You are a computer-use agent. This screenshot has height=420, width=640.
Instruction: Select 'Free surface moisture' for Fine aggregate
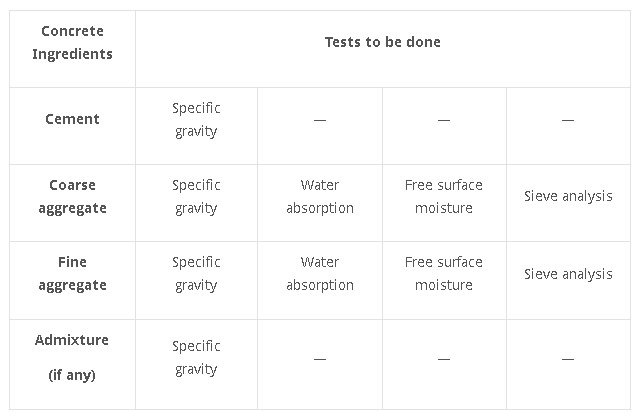click(444, 273)
